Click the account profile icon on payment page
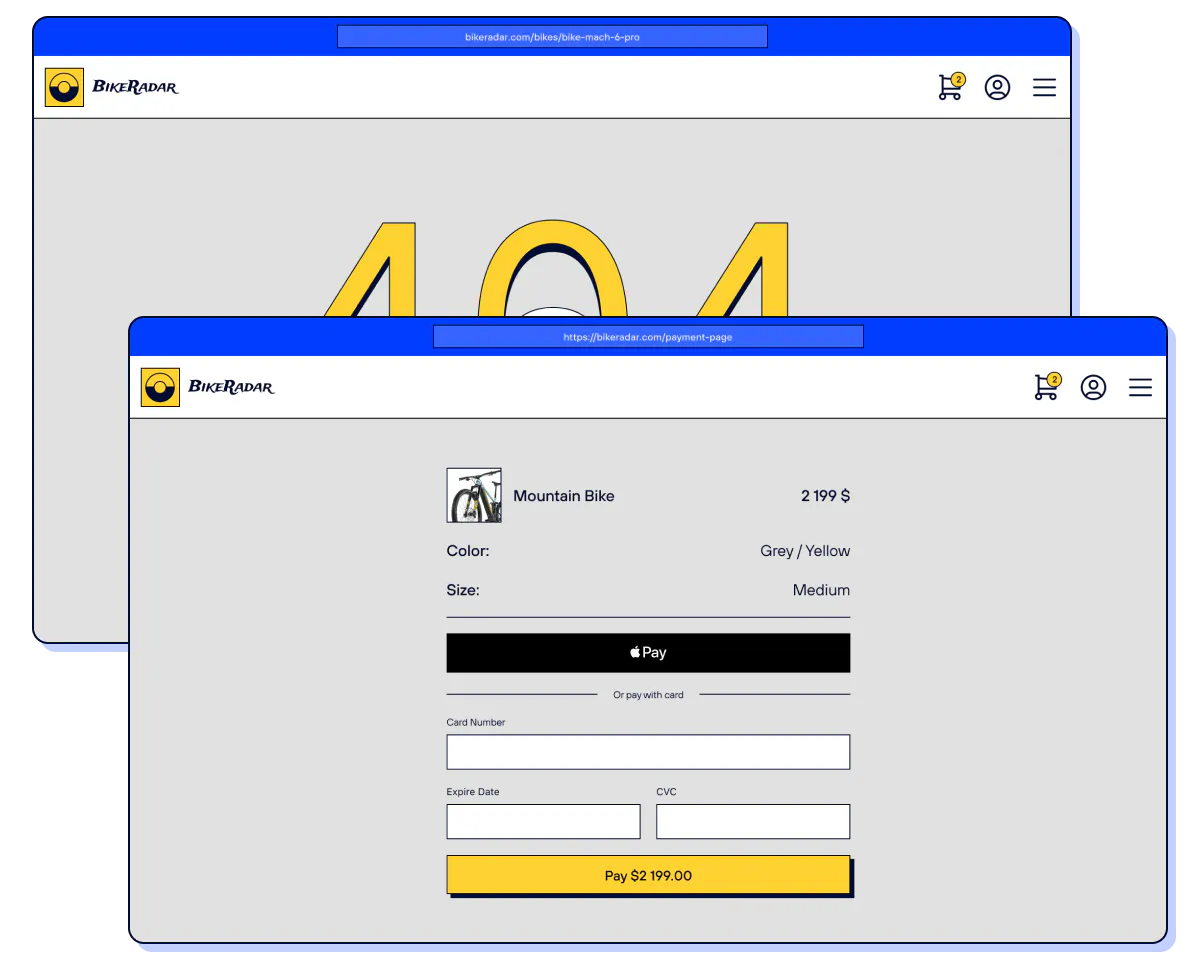 tap(1093, 387)
